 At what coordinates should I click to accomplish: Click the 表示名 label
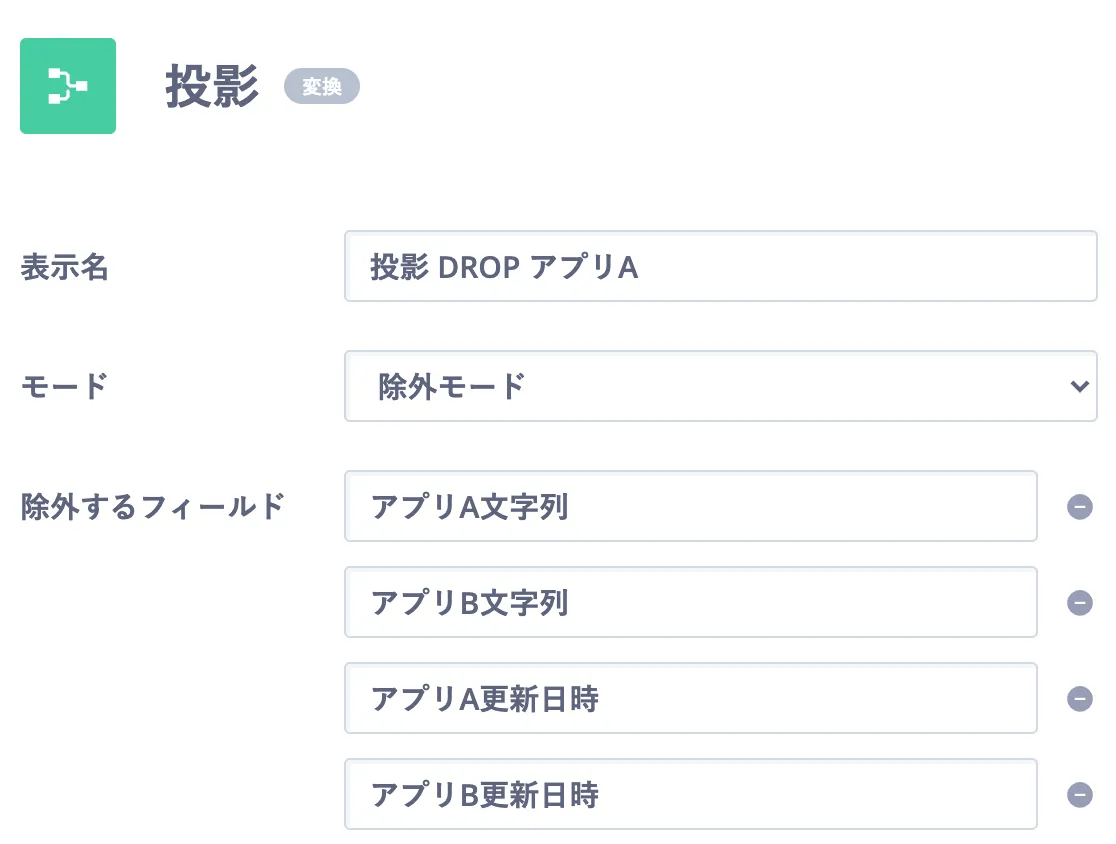pos(64,268)
